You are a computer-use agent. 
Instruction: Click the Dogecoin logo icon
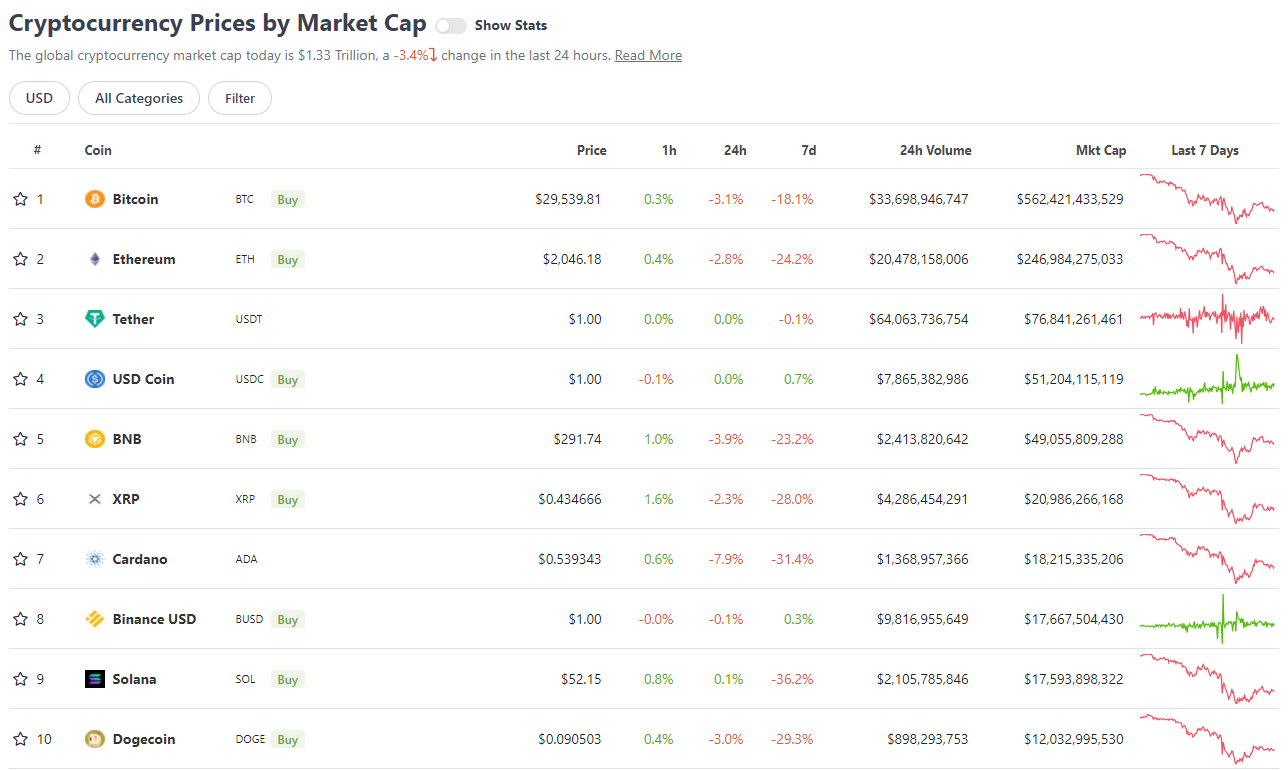coord(95,739)
